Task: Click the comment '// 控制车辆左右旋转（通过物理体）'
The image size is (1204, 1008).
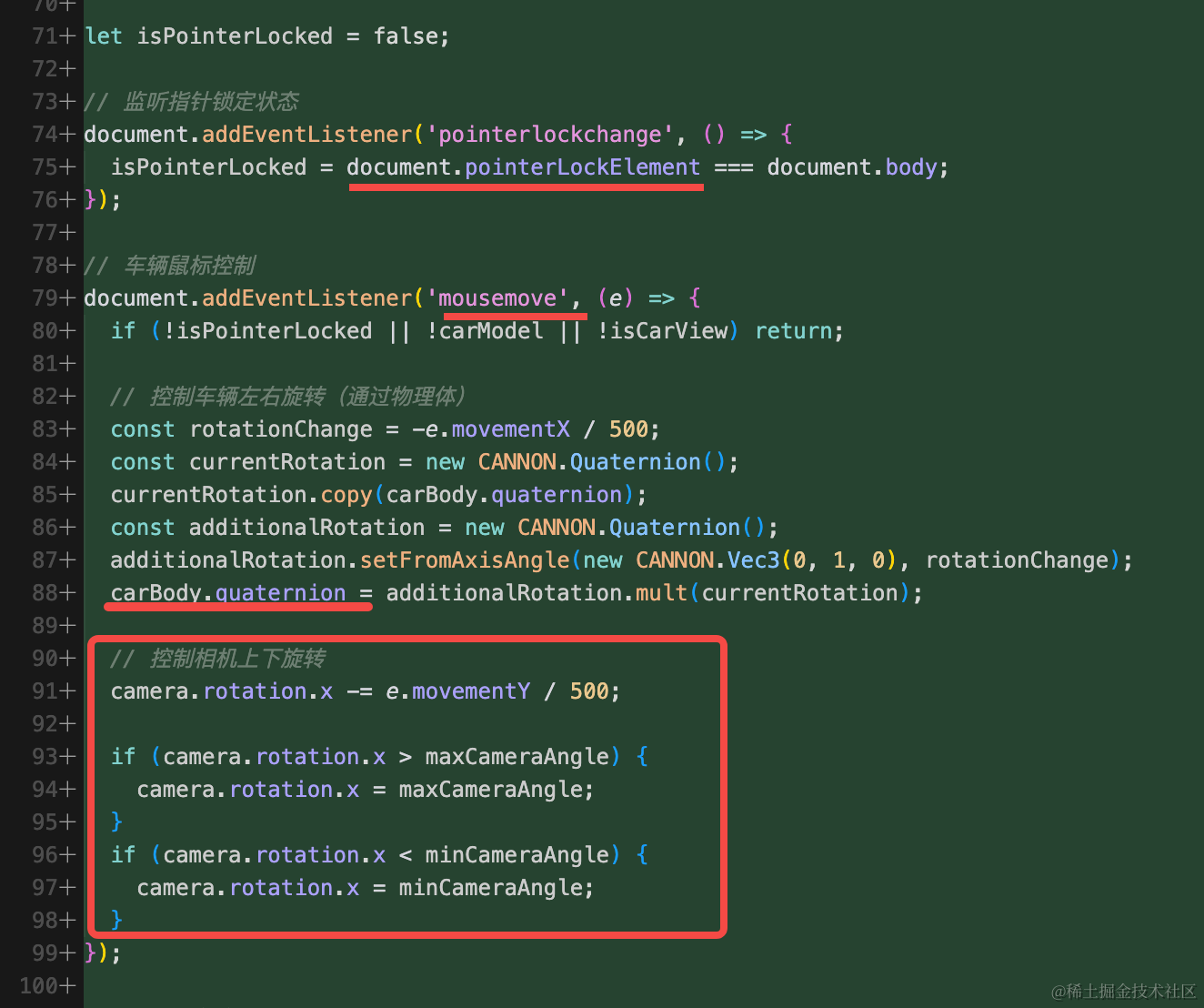Action: point(288,397)
